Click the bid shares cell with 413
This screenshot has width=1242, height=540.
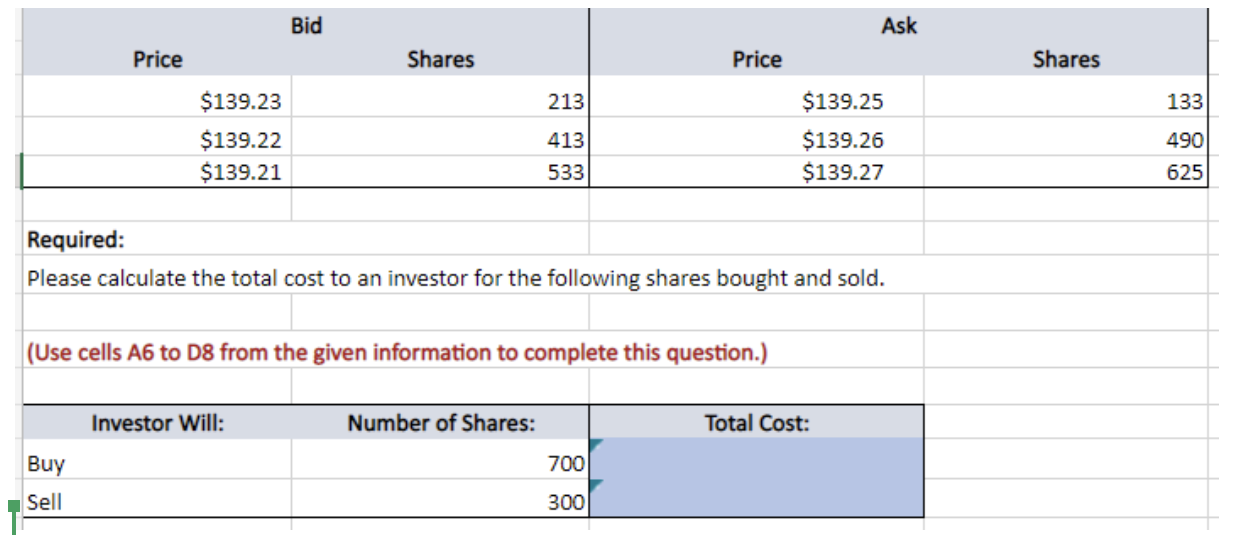click(440, 138)
